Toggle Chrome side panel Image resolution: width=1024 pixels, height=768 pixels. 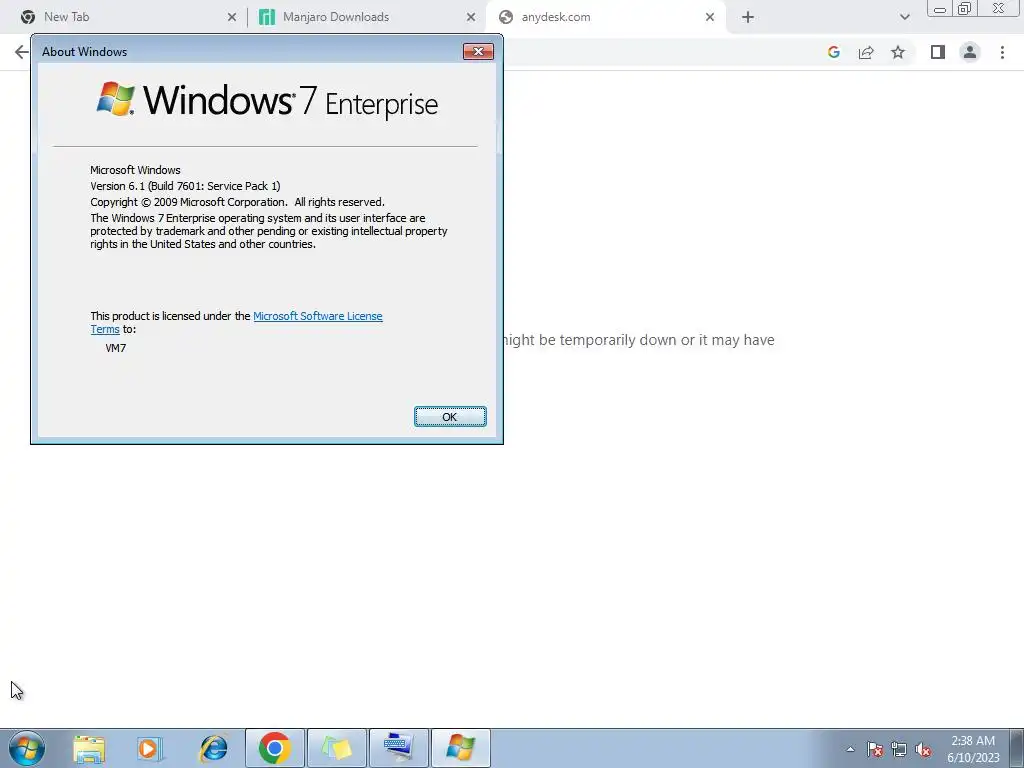coord(938,52)
